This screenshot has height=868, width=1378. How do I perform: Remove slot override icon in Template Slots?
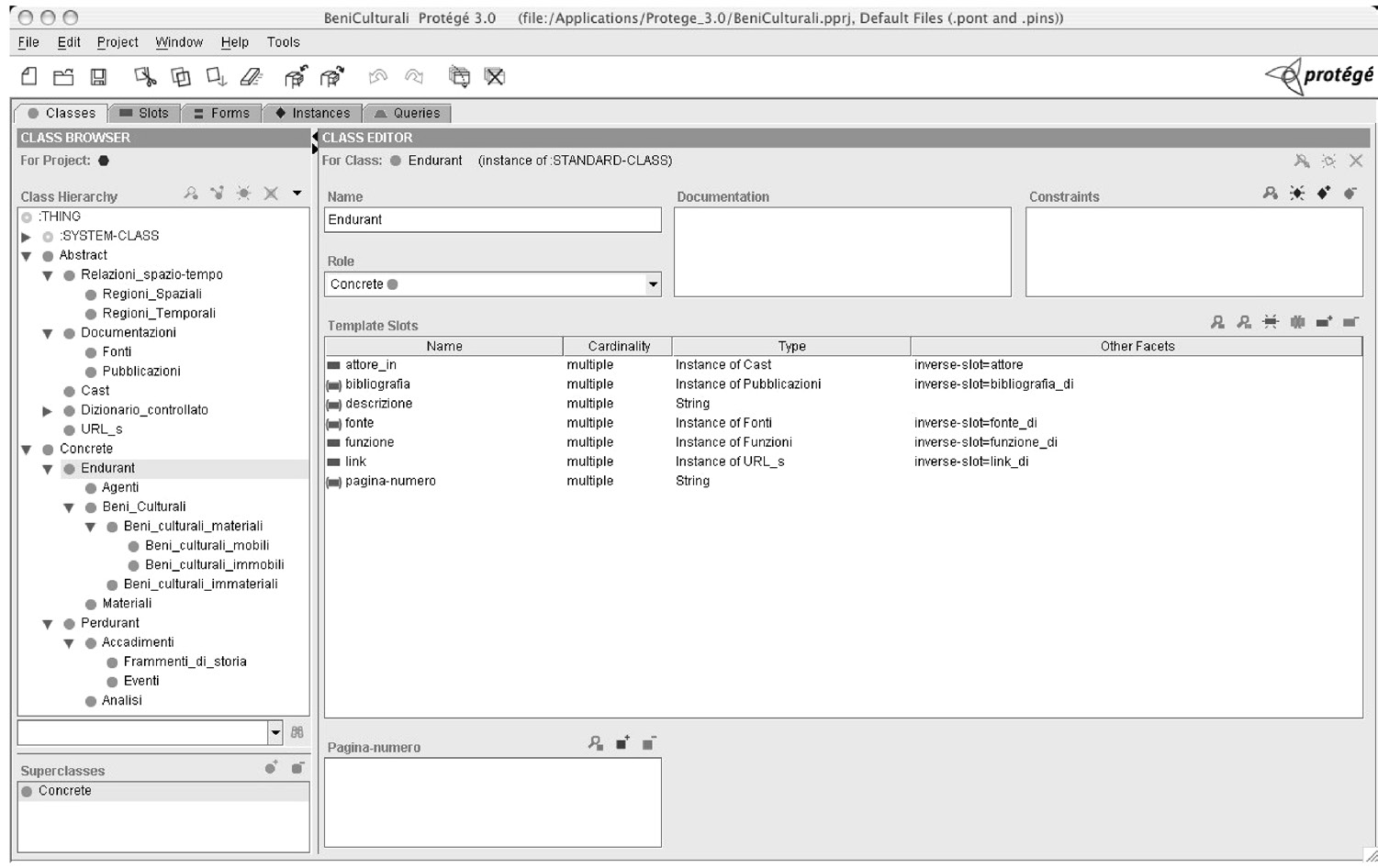(x=1297, y=322)
